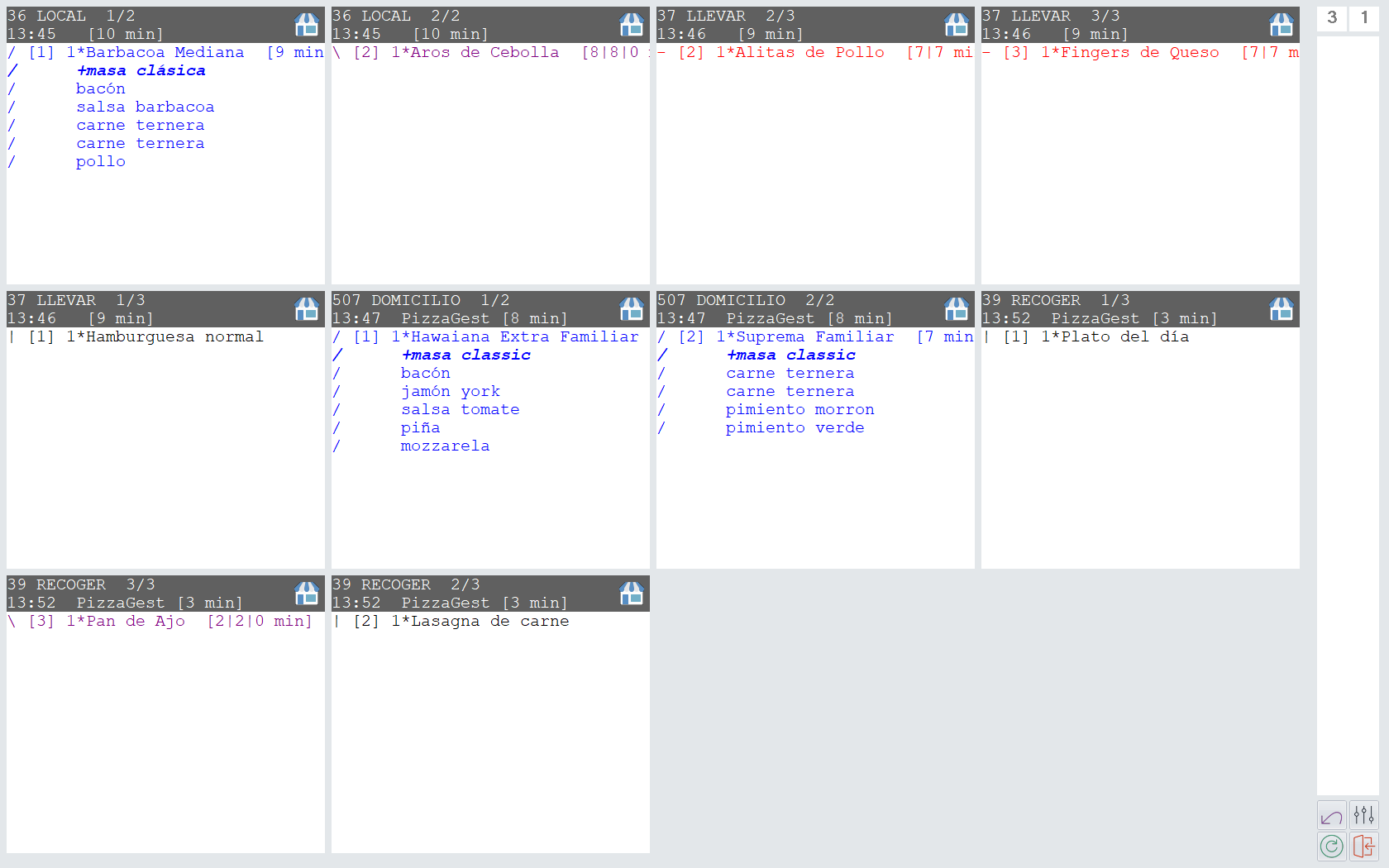Mark the Aros de Cebolla item
The image size is (1389, 868).
click(484, 53)
